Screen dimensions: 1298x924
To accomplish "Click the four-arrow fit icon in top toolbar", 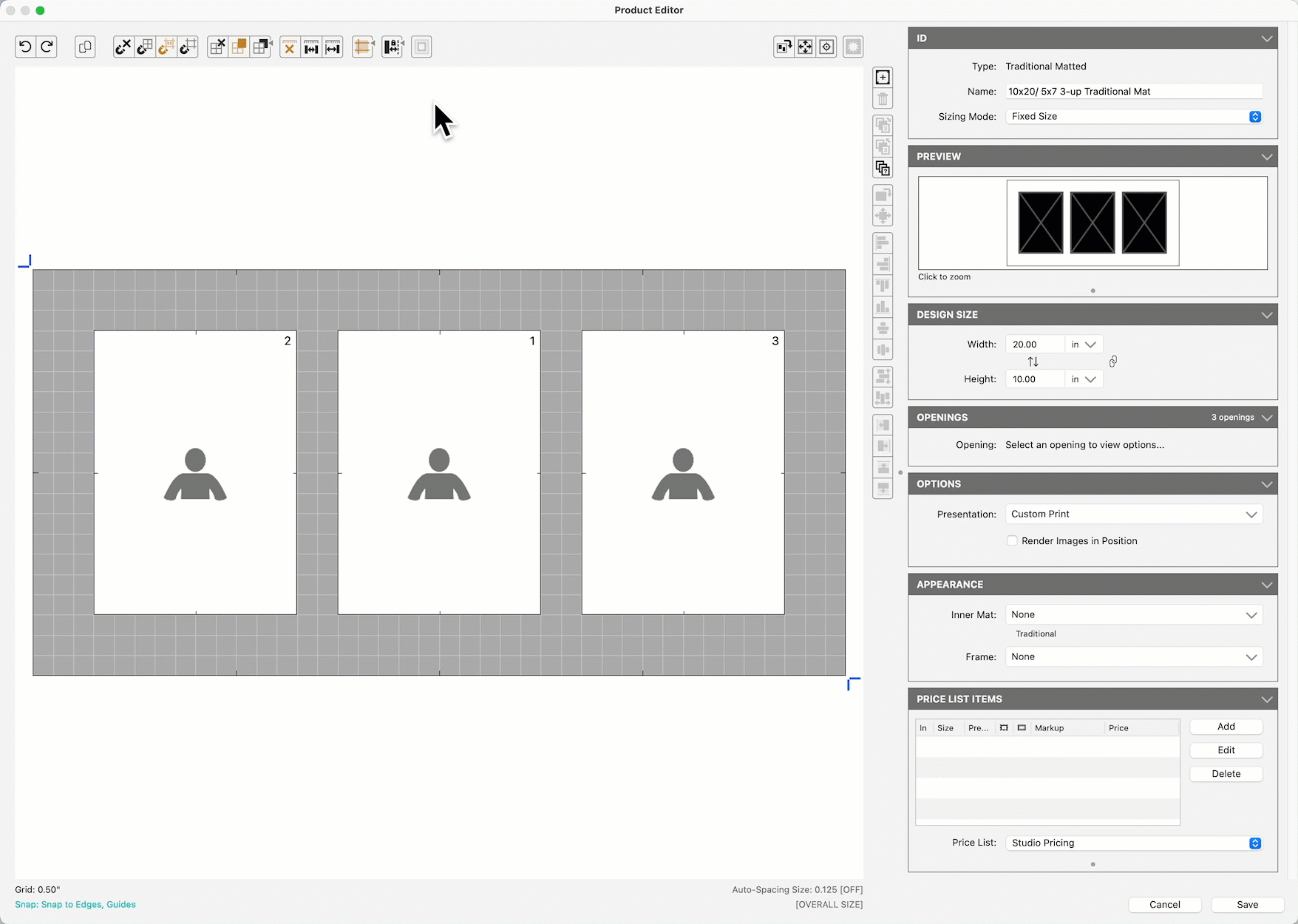I will 805,47.
